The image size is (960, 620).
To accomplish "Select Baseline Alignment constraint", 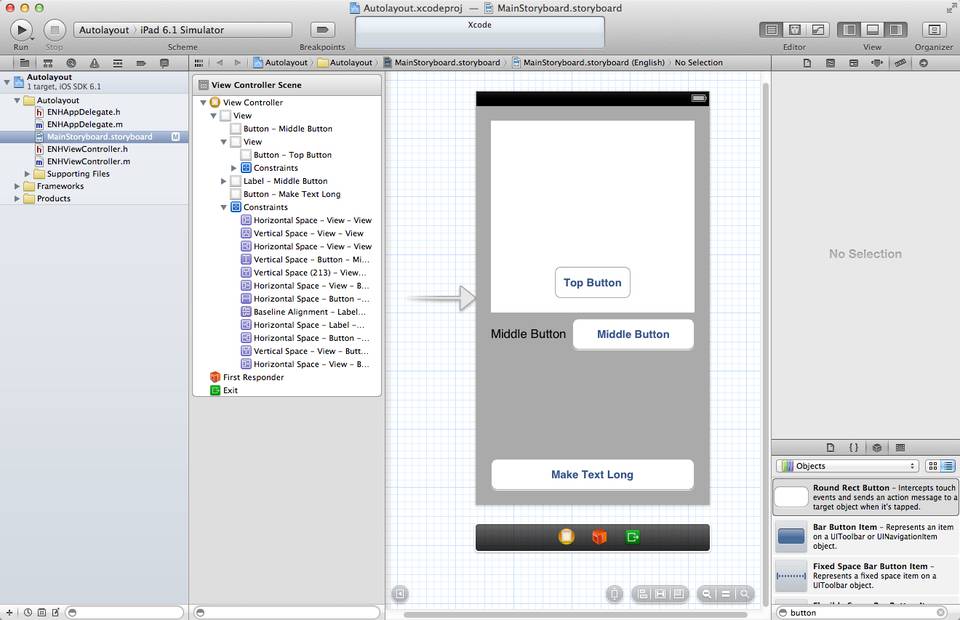I will 310,312.
